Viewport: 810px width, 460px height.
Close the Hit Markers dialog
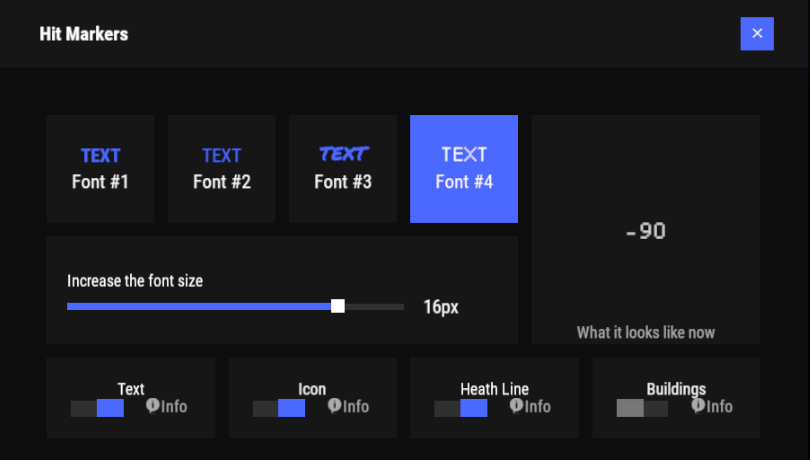pyautogui.click(x=757, y=33)
